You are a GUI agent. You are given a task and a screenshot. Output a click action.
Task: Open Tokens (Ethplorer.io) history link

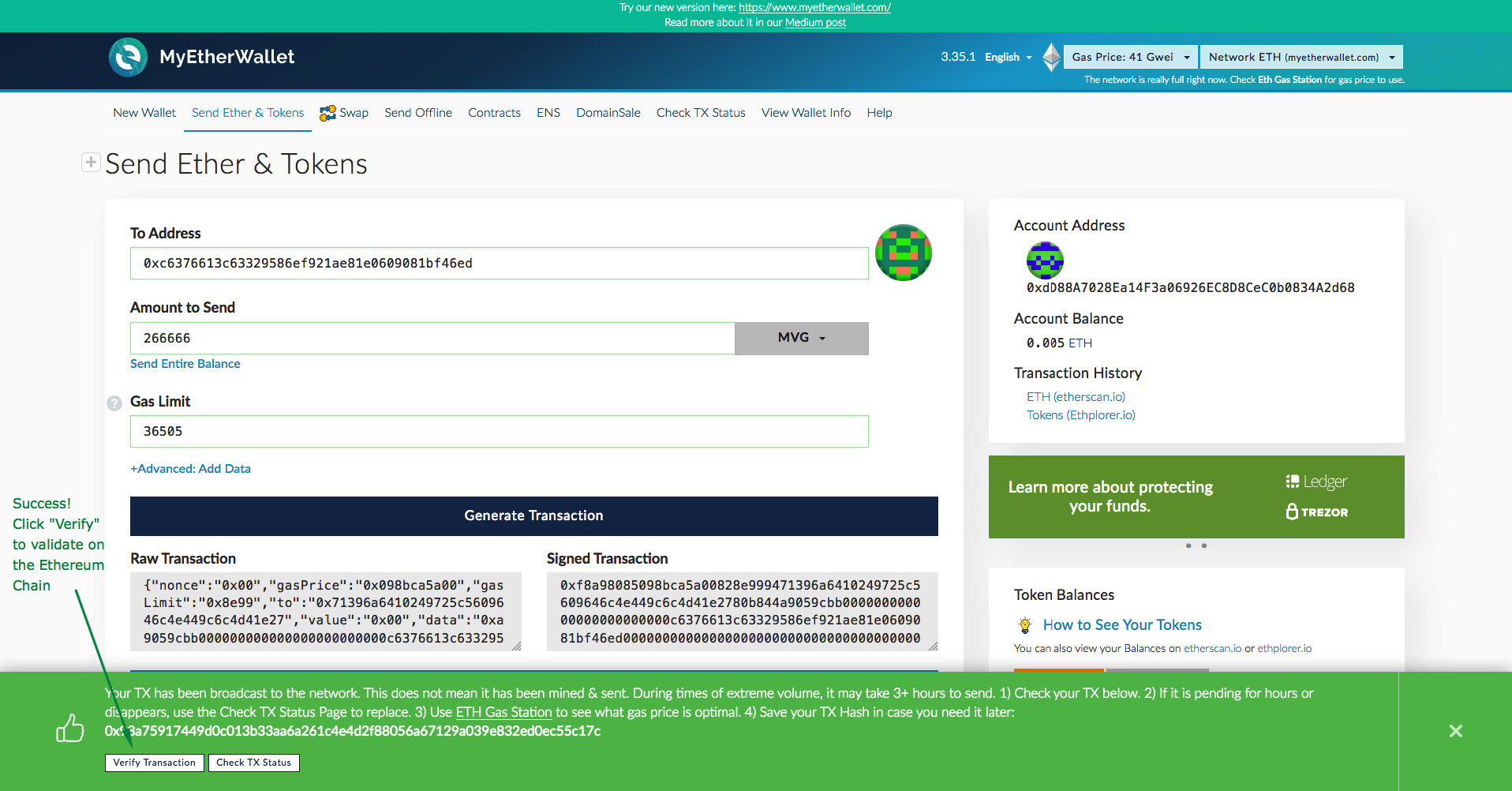pos(1081,415)
